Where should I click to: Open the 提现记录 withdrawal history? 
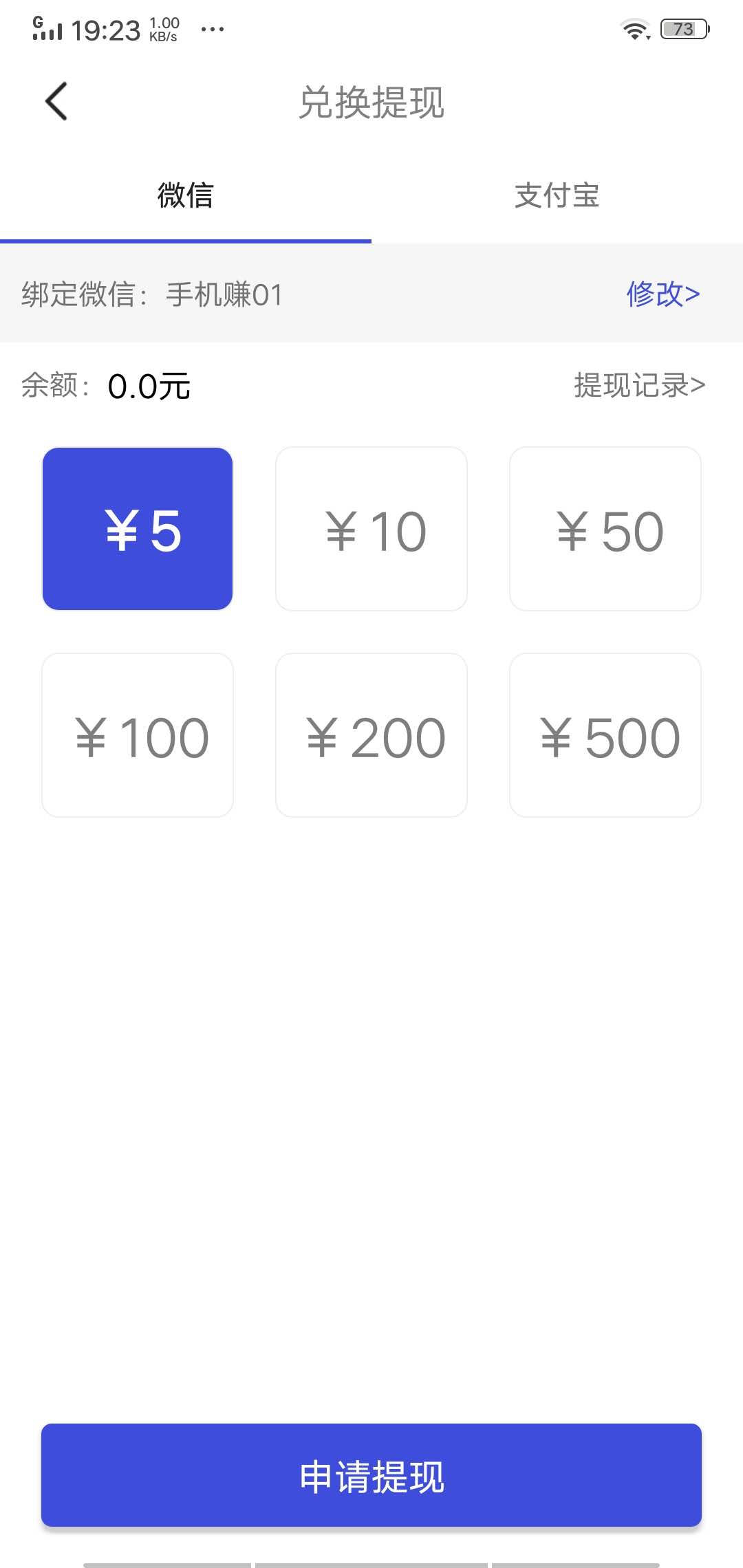639,385
